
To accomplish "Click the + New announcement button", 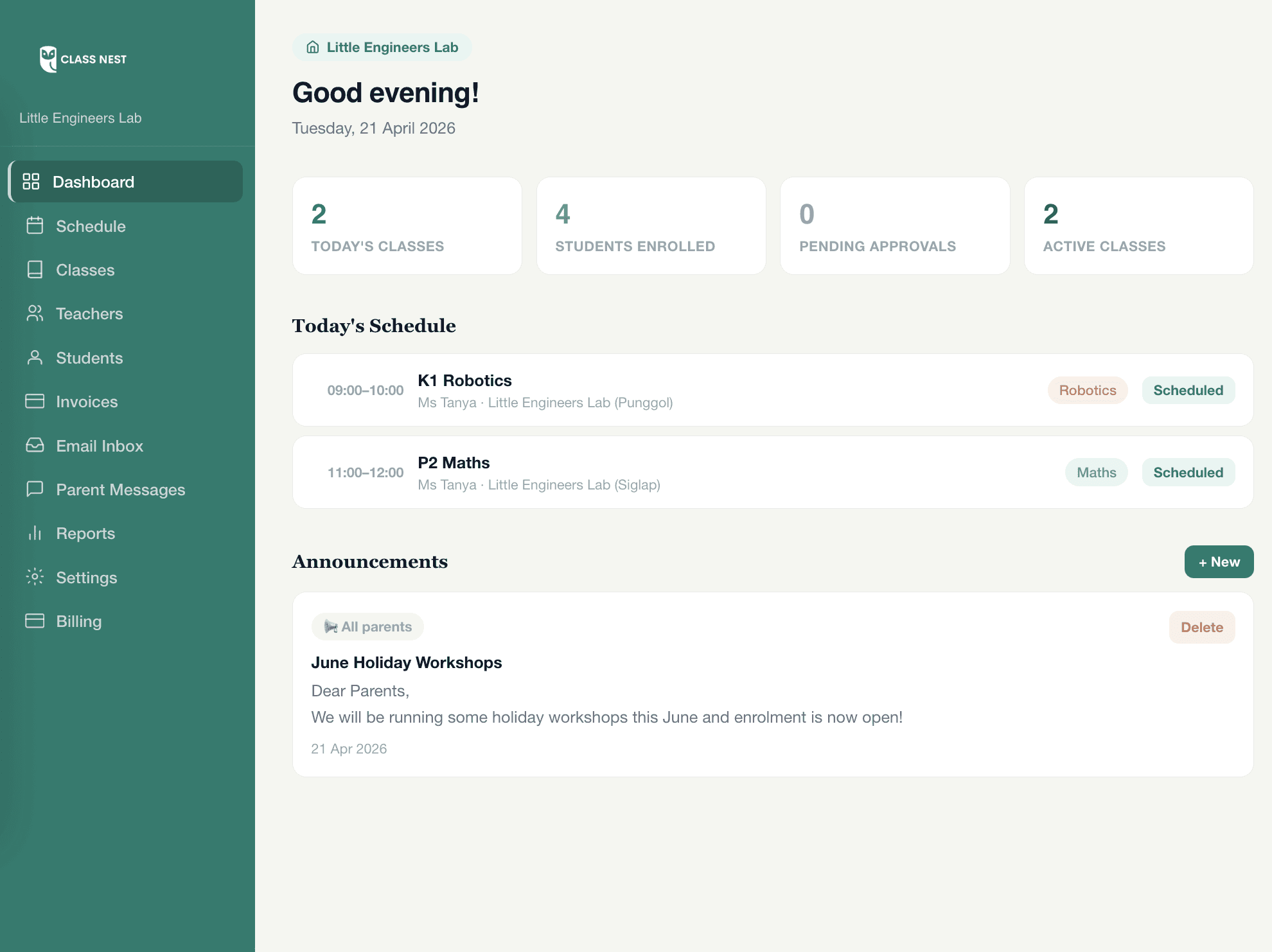I will pos(1218,561).
